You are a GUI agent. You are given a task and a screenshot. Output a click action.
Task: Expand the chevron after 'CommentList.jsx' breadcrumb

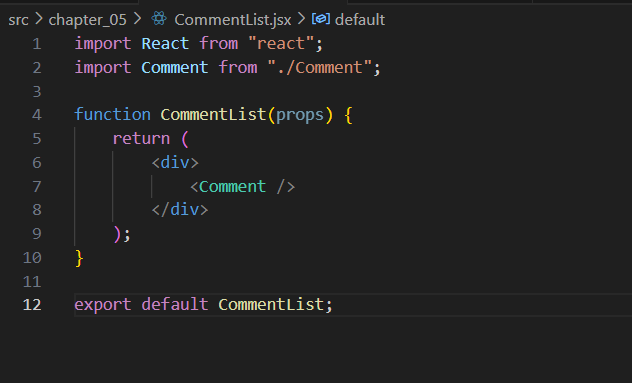[301, 19]
